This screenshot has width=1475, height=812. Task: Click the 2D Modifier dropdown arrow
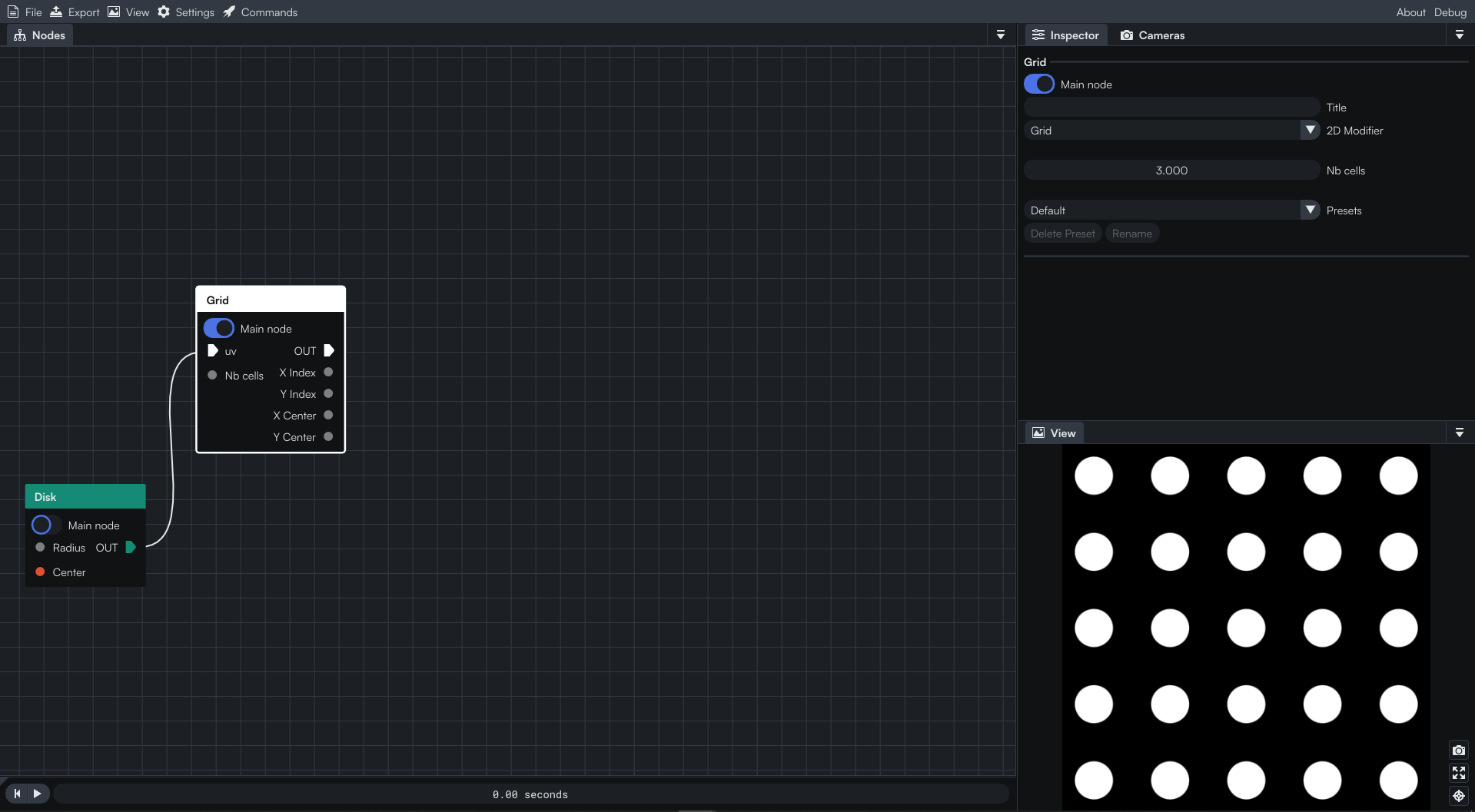(x=1310, y=131)
